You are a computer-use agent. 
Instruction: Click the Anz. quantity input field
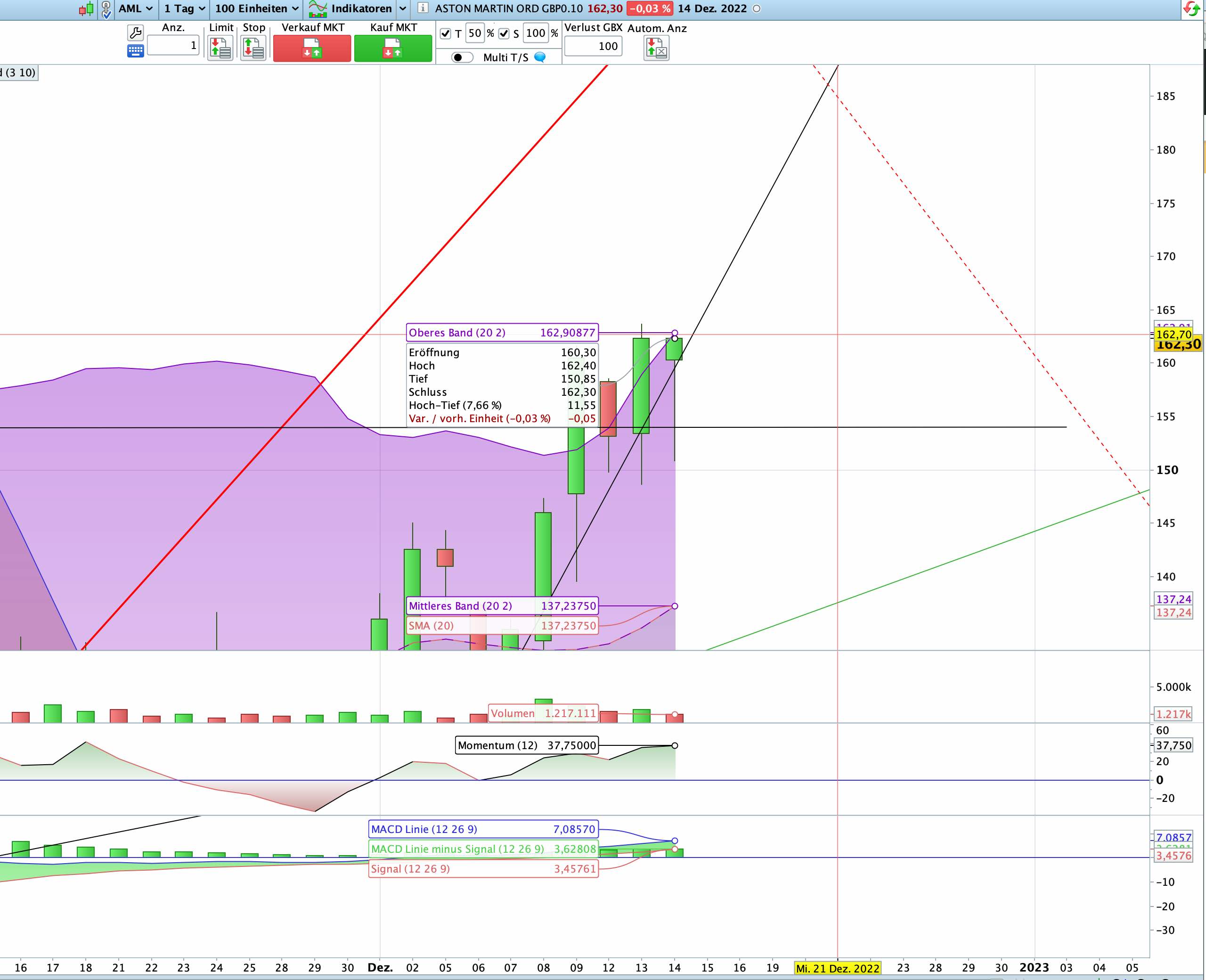coord(173,46)
